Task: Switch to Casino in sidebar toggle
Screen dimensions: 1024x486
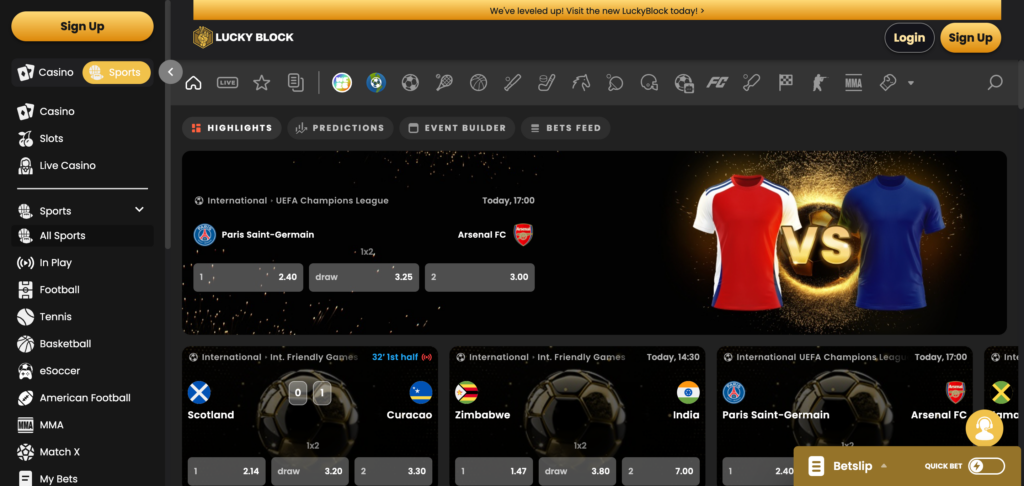Action: coord(46,73)
